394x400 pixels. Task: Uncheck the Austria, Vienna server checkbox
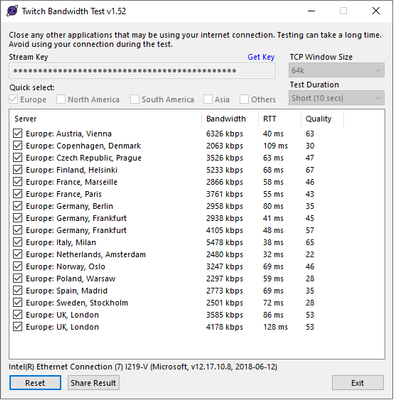coord(17,134)
